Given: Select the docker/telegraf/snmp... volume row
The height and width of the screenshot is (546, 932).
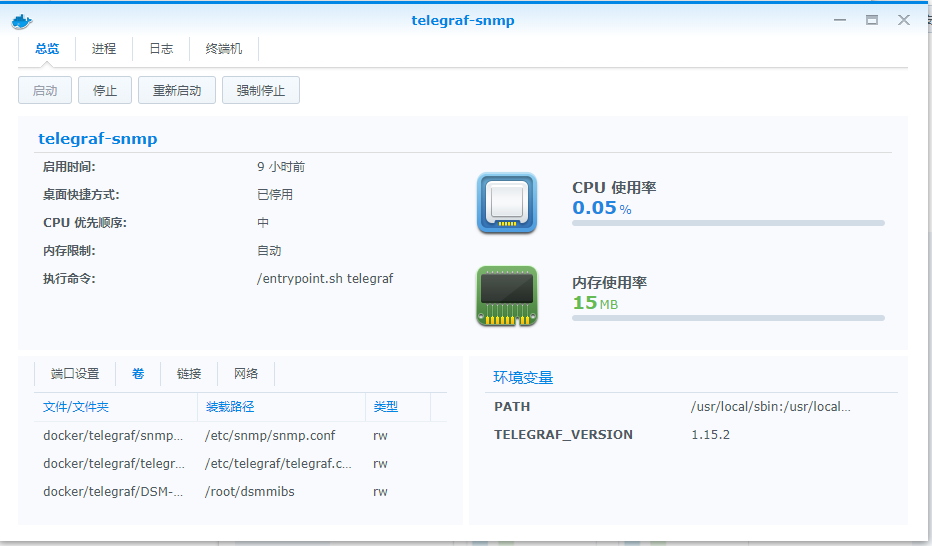Looking at the screenshot, I should click(241, 435).
